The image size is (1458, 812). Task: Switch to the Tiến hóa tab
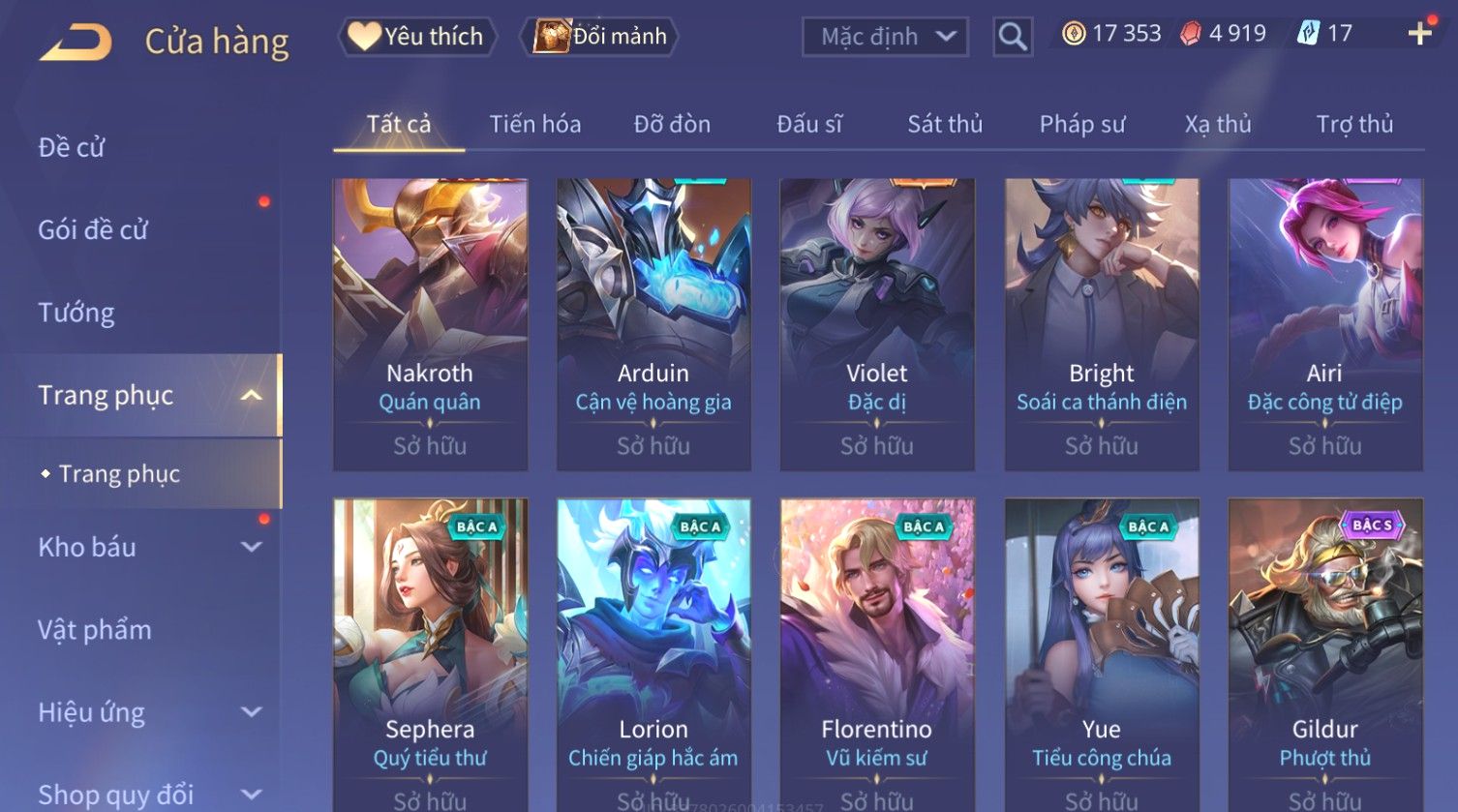(535, 124)
